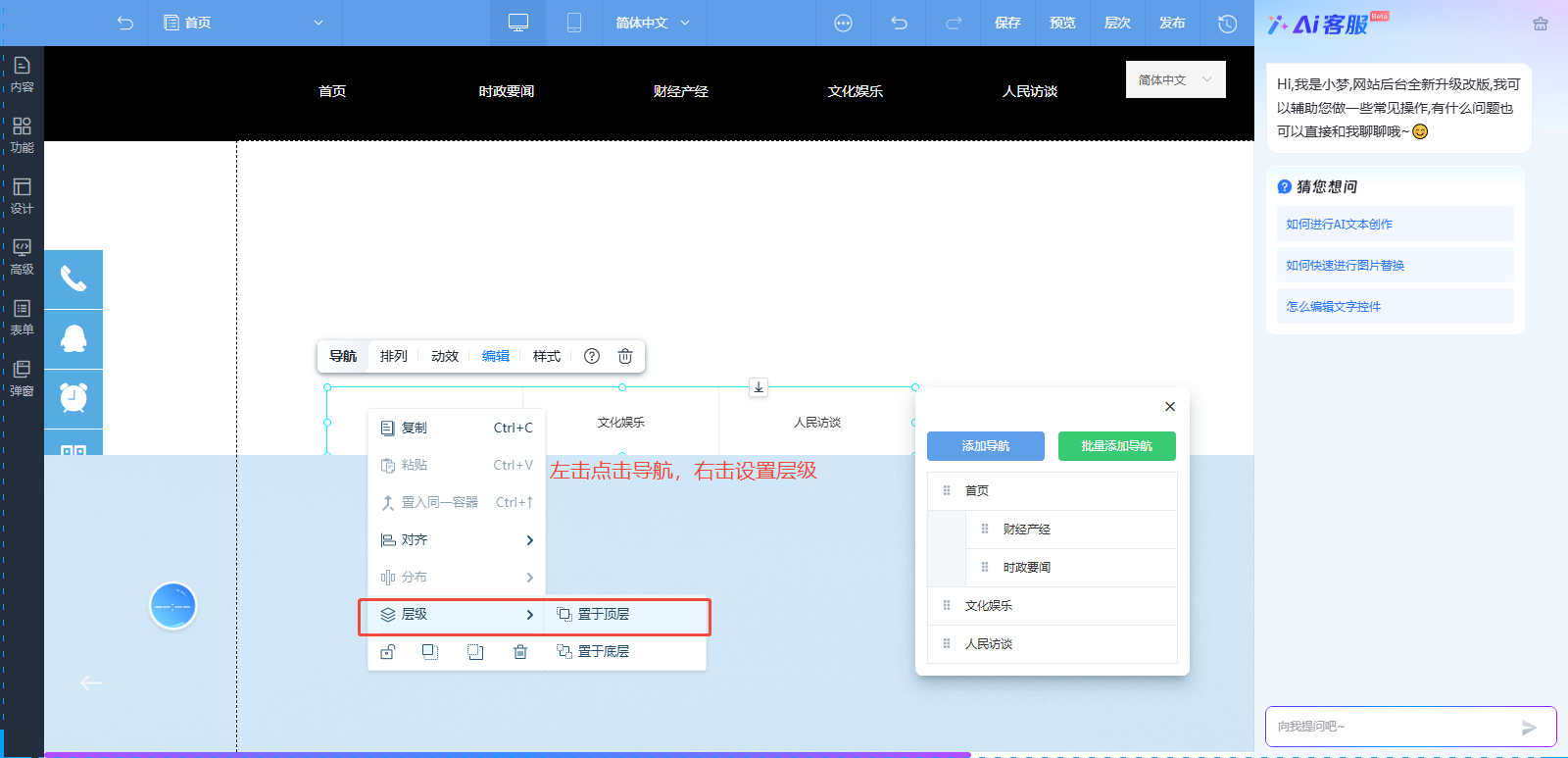Click the blue circular floating assistant button
1568x758 pixels.
click(x=173, y=606)
